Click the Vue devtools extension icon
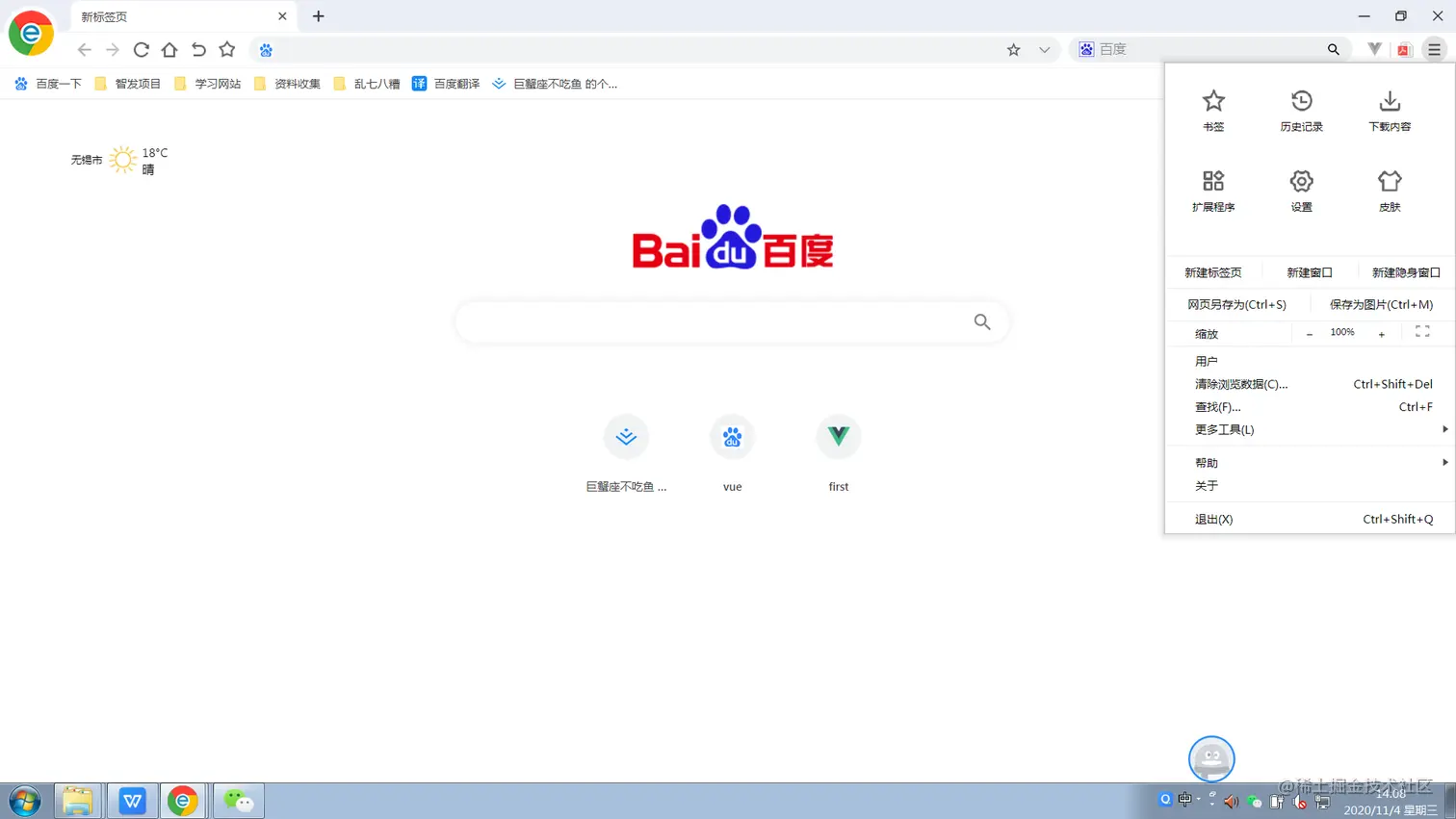1456x819 pixels. click(x=1374, y=49)
